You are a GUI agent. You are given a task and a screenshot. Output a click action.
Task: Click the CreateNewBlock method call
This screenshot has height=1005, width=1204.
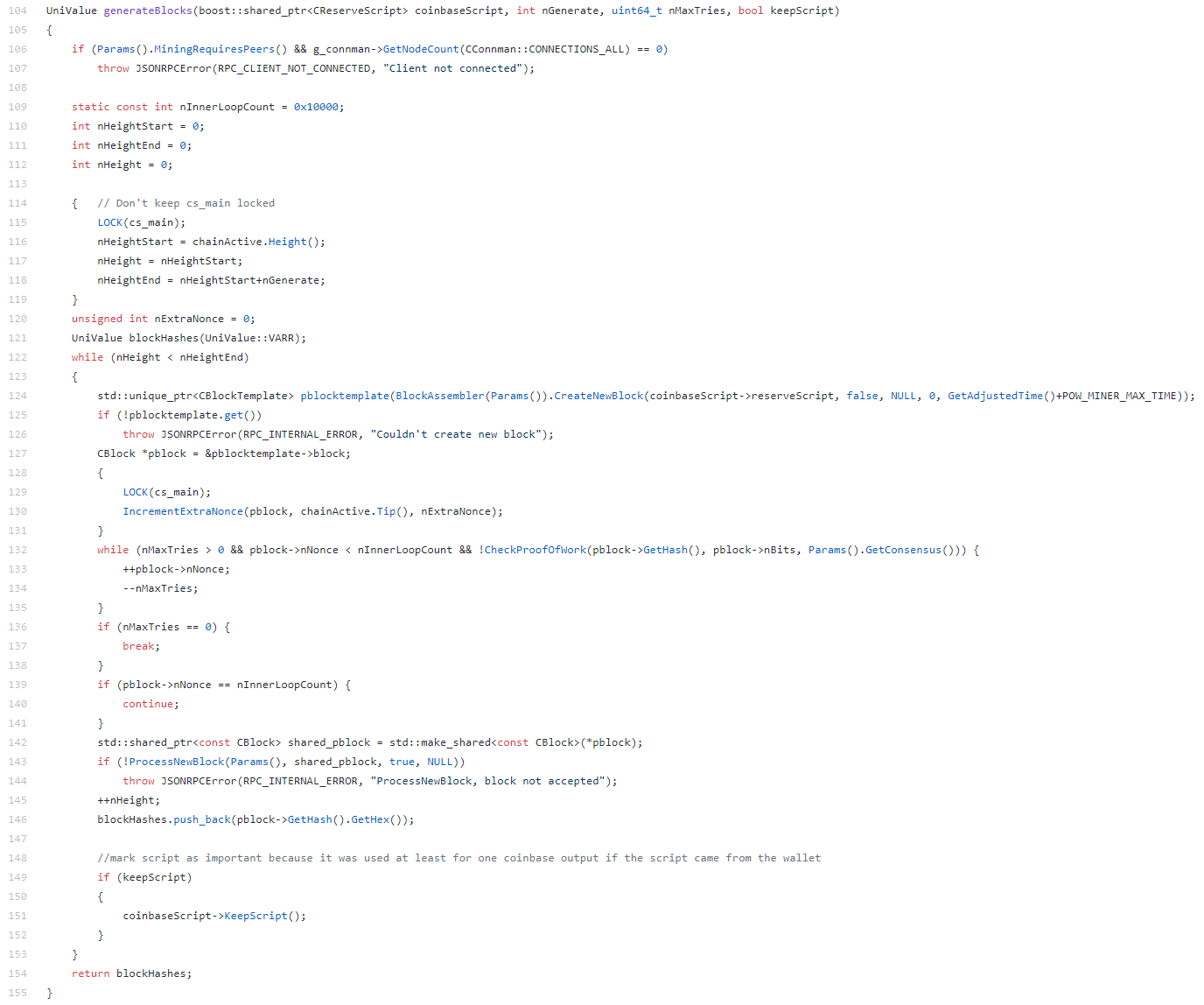point(598,396)
